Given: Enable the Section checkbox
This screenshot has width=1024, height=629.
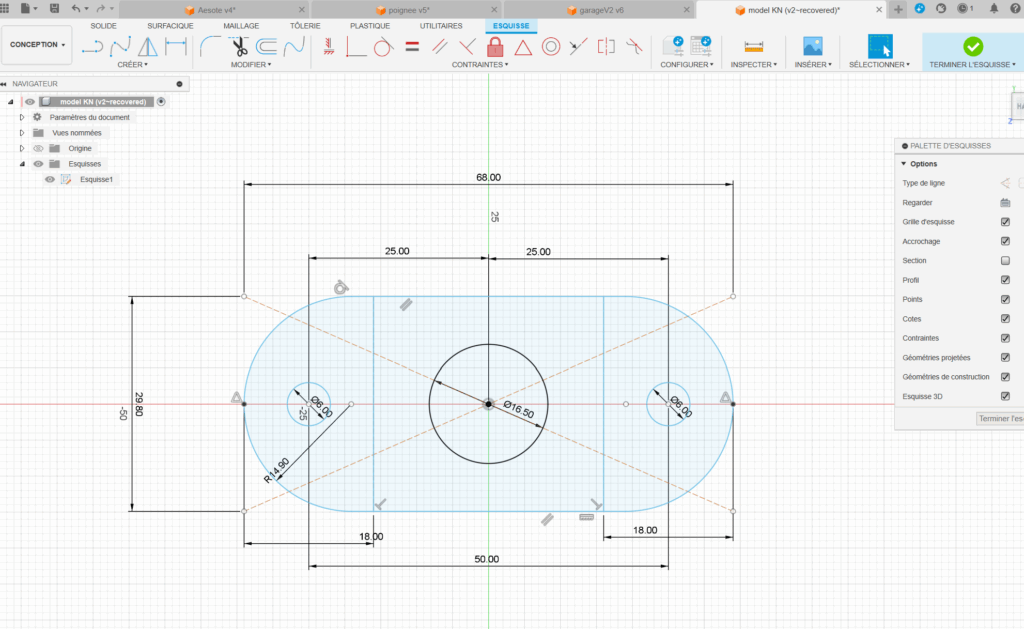Looking at the screenshot, I should (1005, 261).
